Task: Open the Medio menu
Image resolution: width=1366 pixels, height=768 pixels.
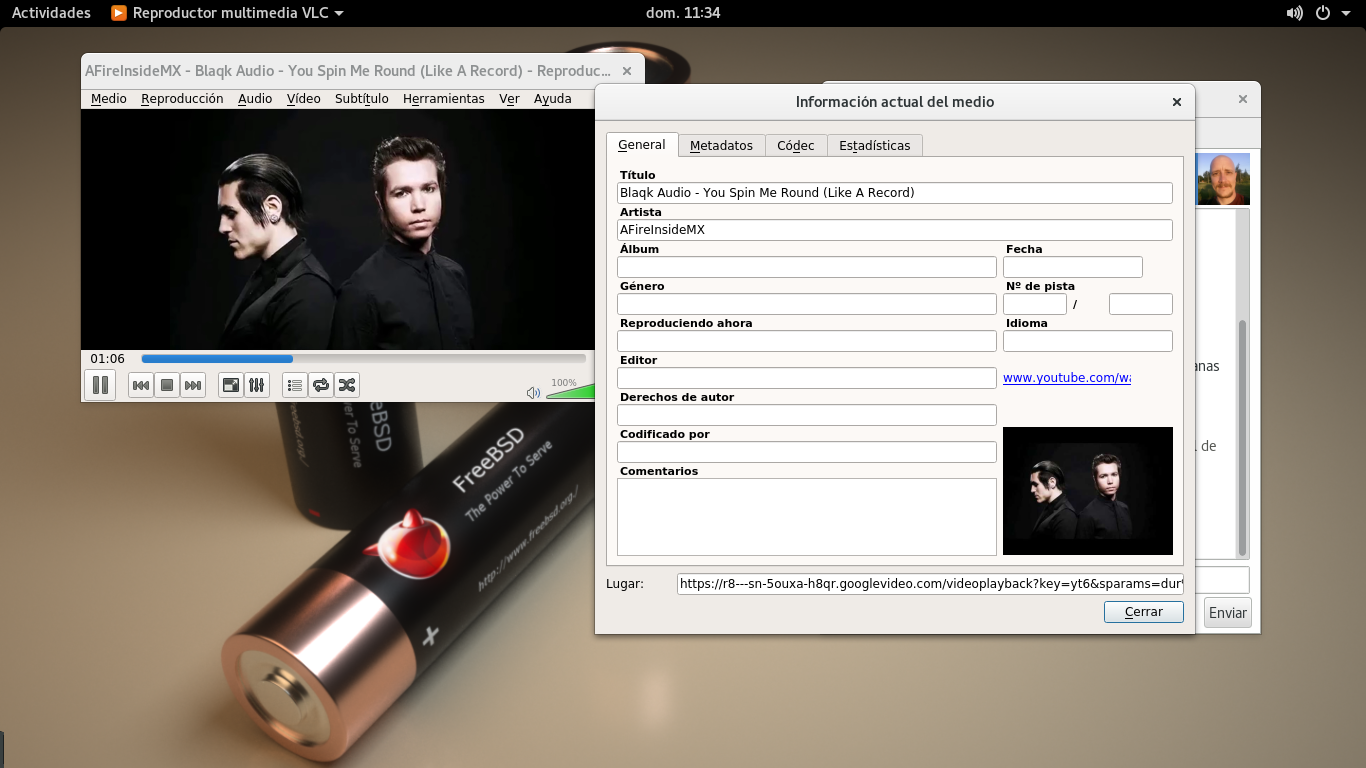Action: tap(109, 99)
